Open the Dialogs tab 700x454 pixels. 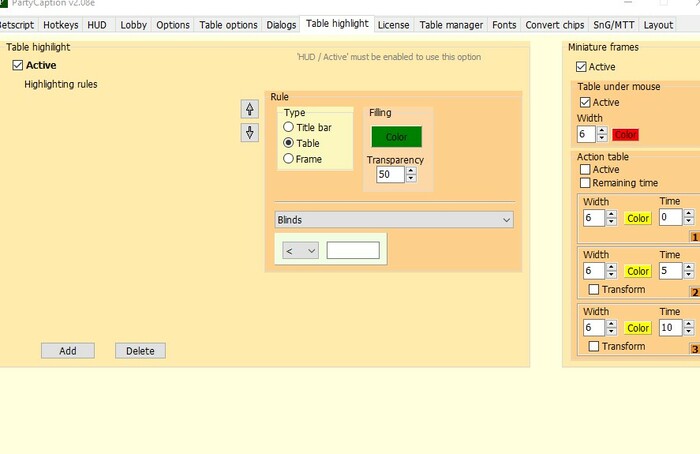pyautogui.click(x=281, y=25)
